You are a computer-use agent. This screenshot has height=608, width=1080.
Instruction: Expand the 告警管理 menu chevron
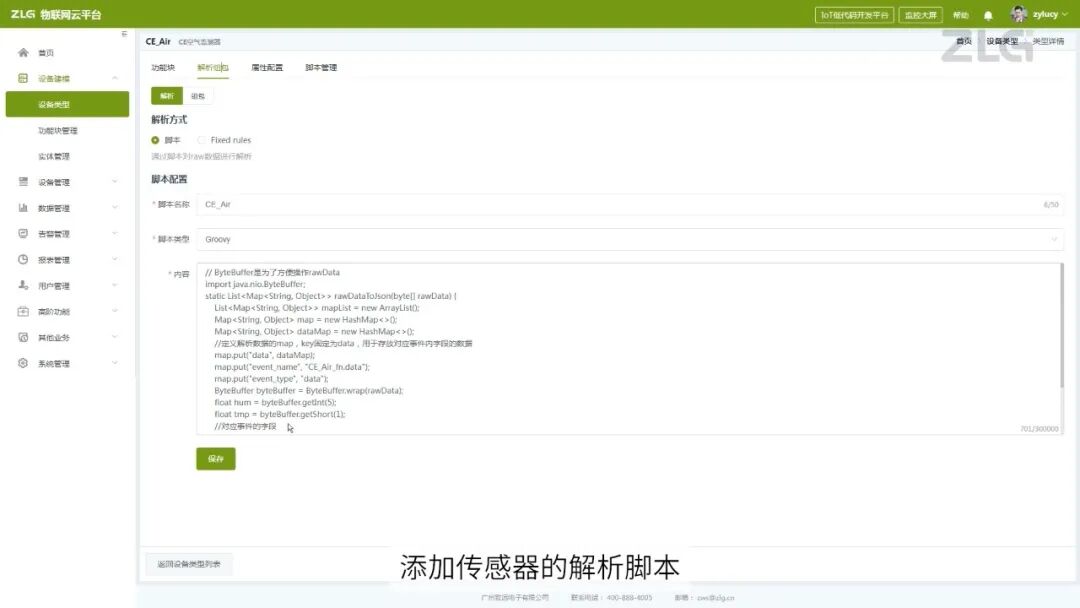click(x=115, y=234)
